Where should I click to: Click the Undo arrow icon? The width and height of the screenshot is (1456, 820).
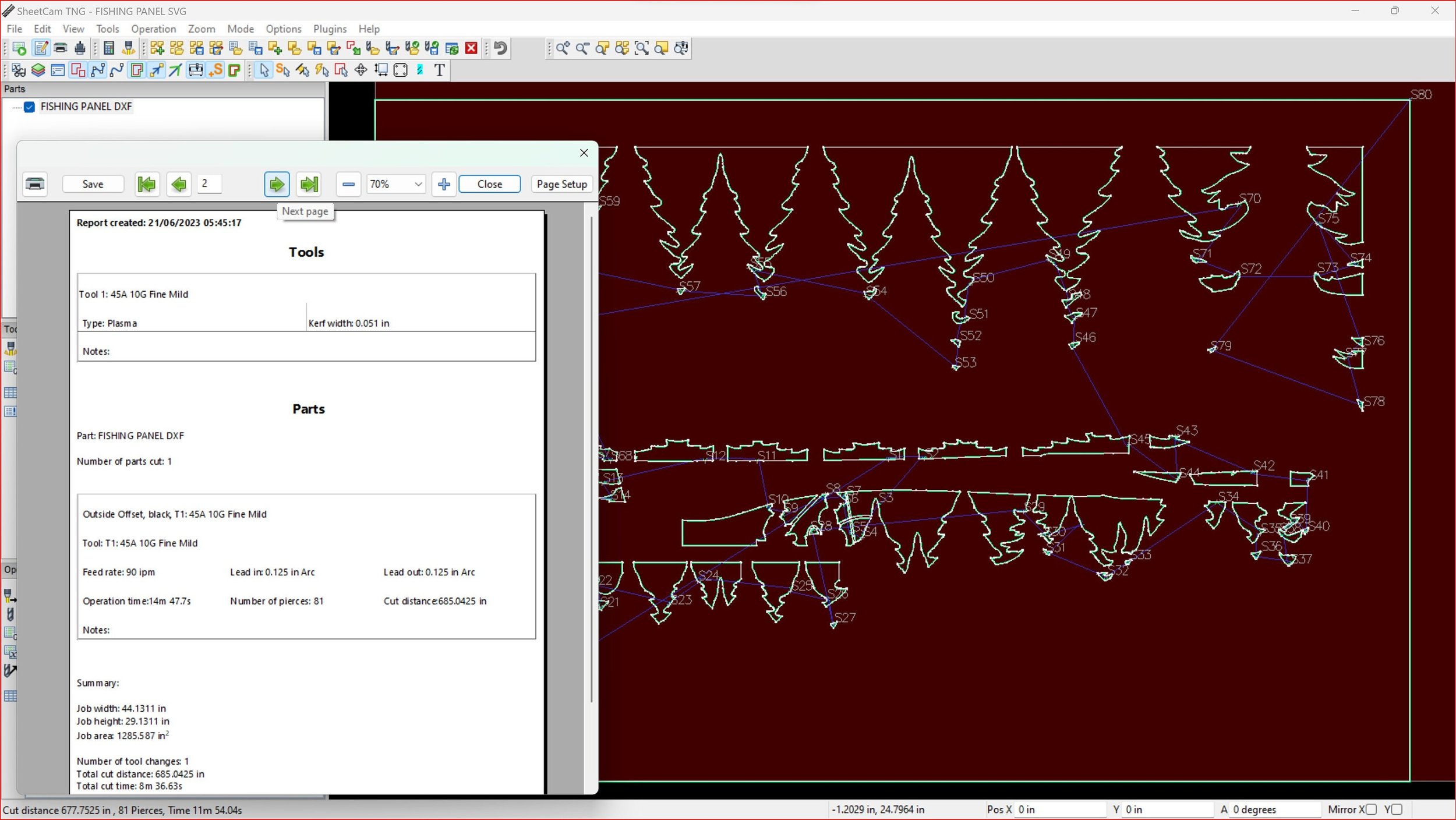pos(500,48)
